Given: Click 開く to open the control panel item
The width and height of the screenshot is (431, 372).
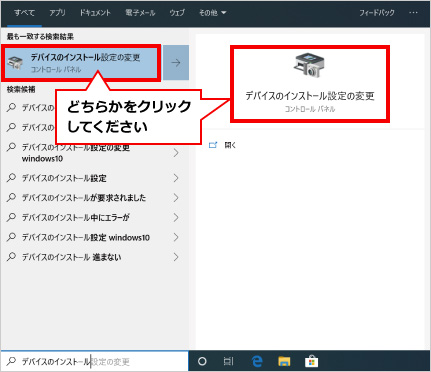Looking at the screenshot, I should [230, 145].
